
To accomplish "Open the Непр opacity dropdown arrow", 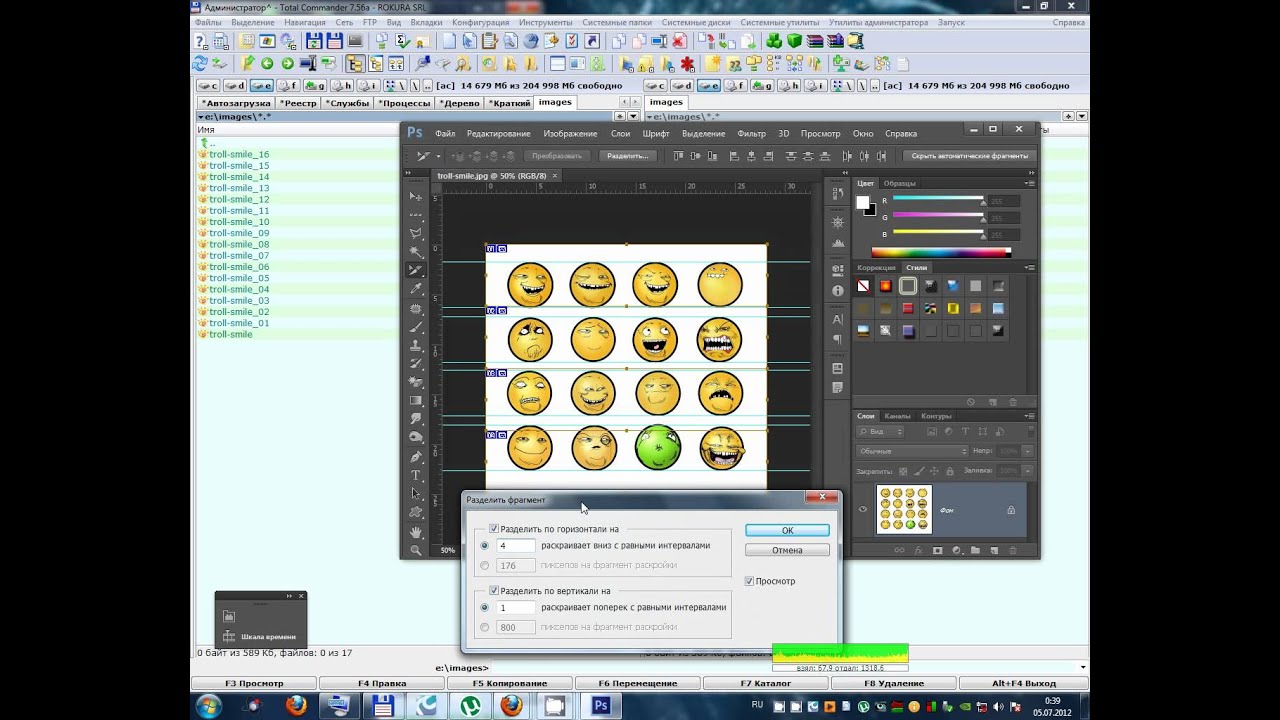I will [x=1028, y=451].
